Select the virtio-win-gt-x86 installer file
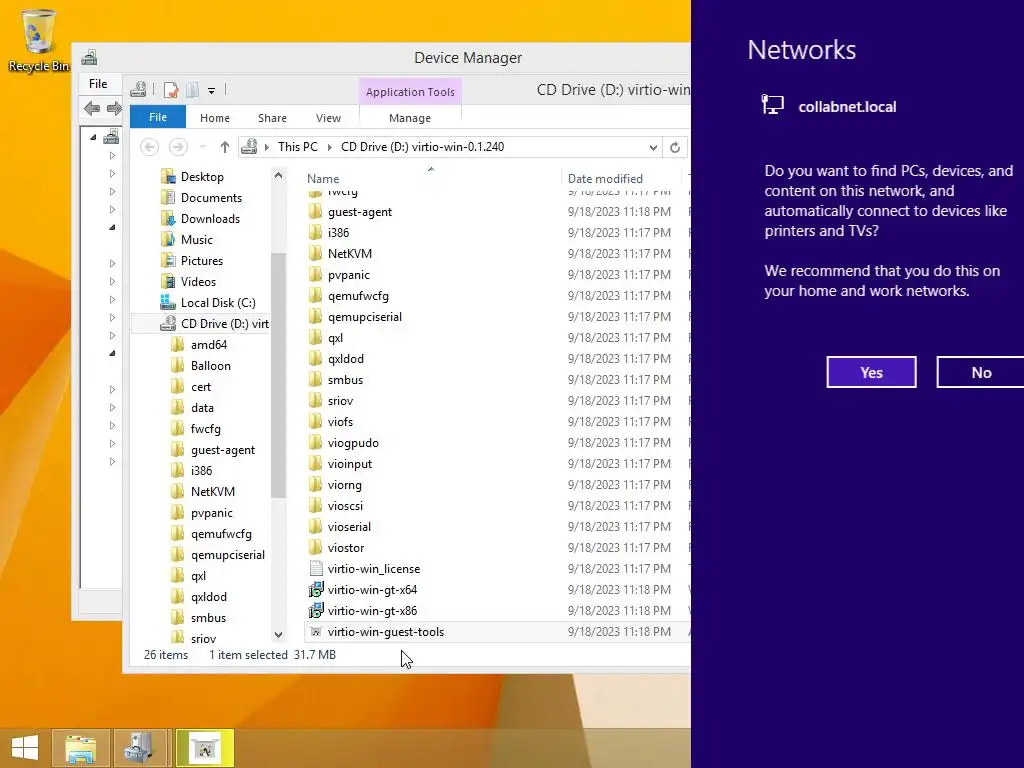1024x768 pixels. [372, 611]
